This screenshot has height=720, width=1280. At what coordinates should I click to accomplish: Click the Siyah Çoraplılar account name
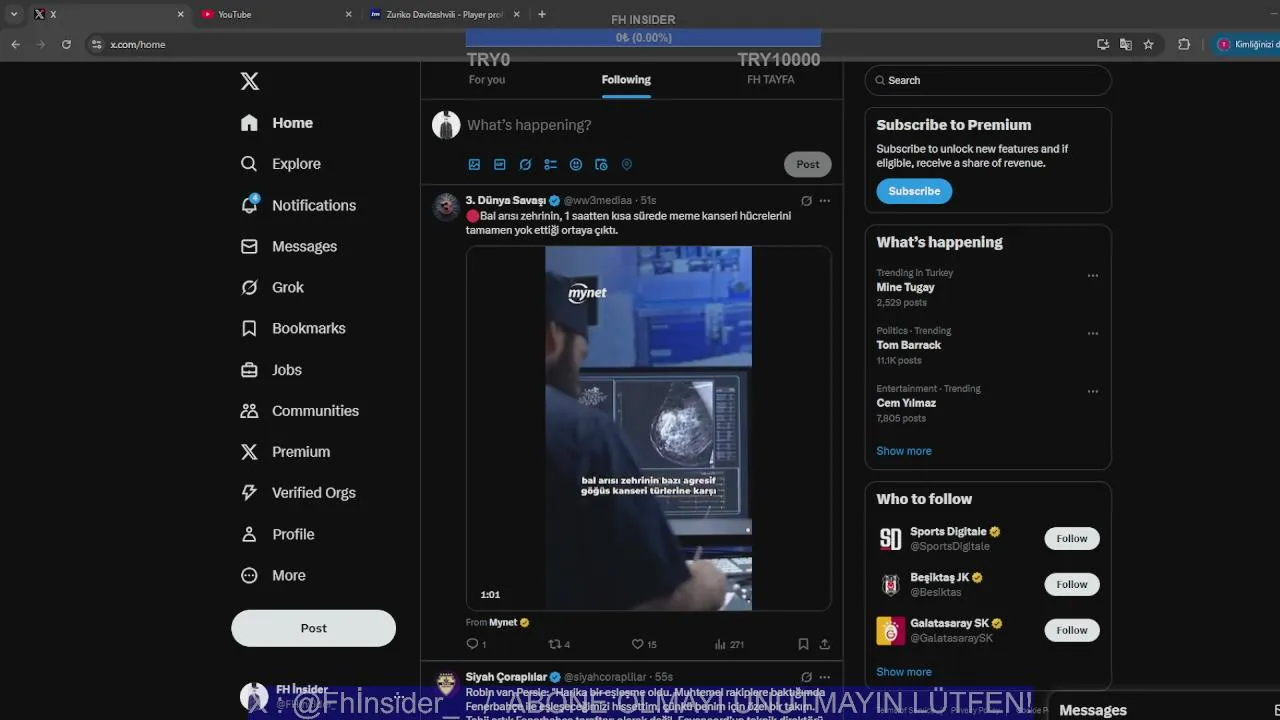tap(506, 677)
